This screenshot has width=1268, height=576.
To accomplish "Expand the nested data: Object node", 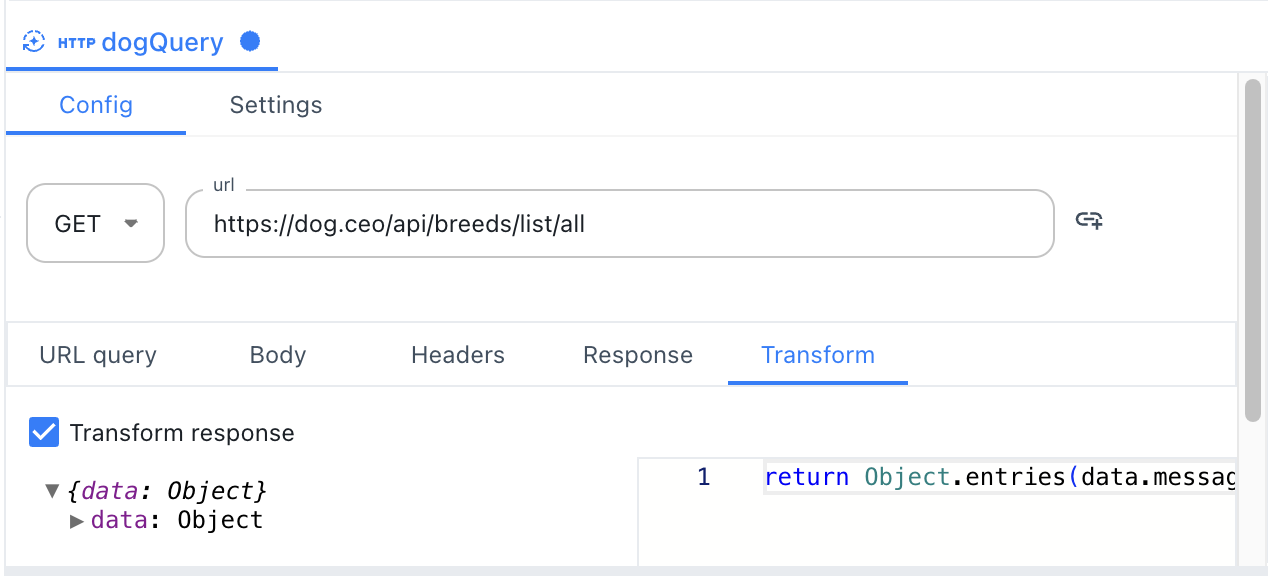I will tap(77, 521).
